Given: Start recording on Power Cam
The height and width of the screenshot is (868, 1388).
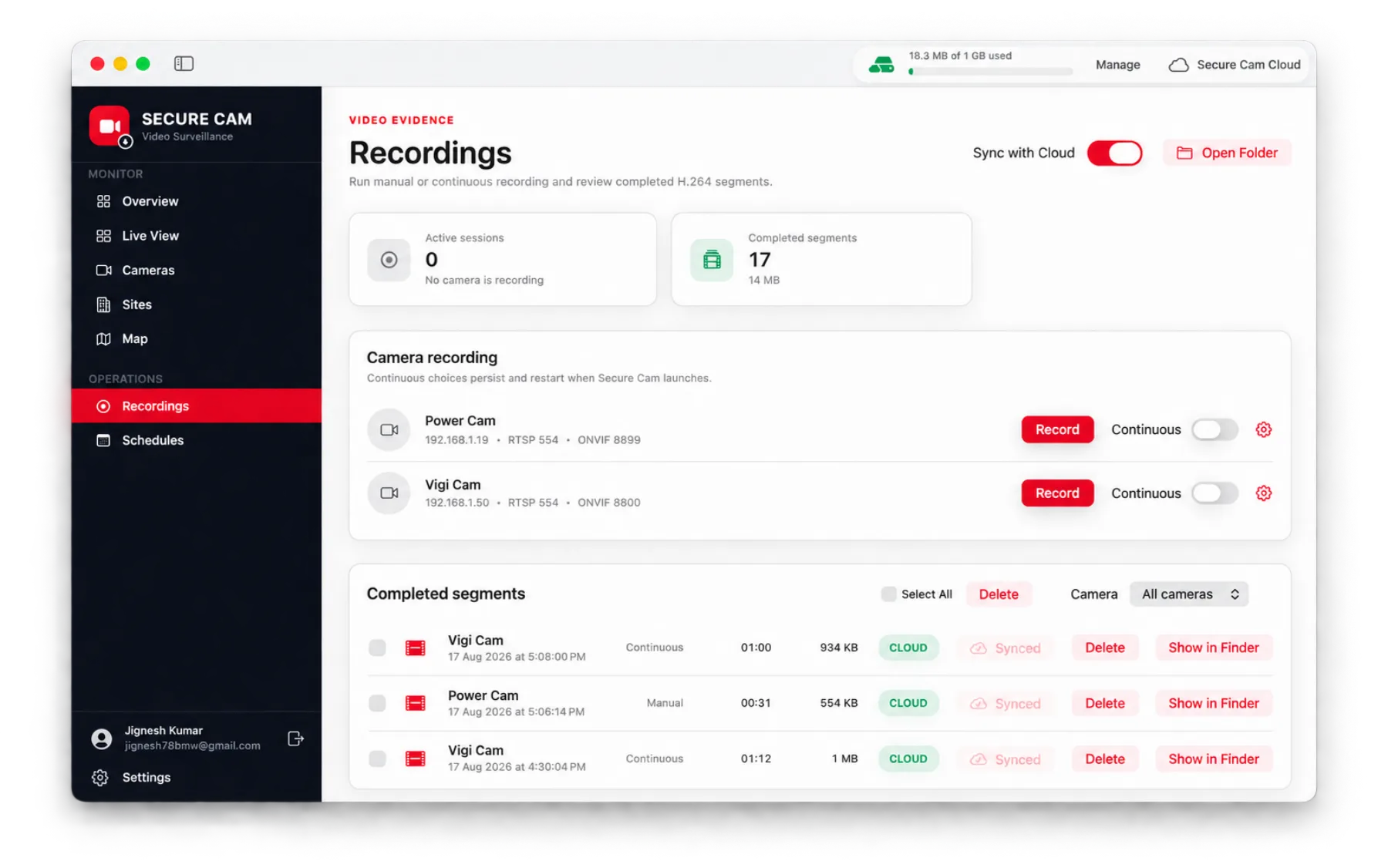Looking at the screenshot, I should pyautogui.click(x=1057, y=429).
